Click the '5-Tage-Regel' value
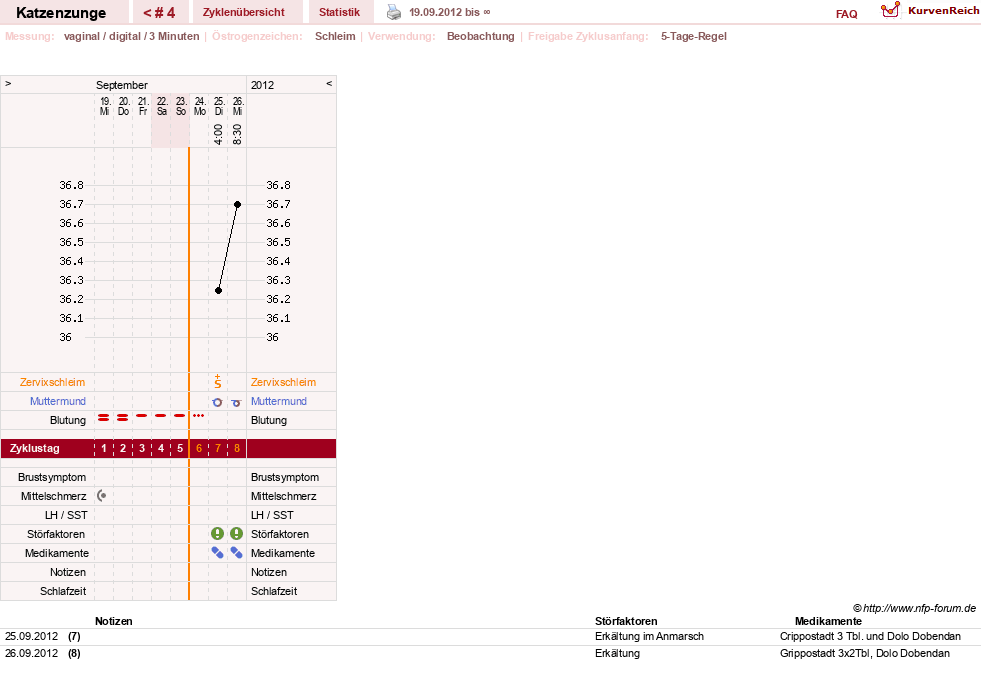This screenshot has height=680, width=981. [x=693, y=36]
